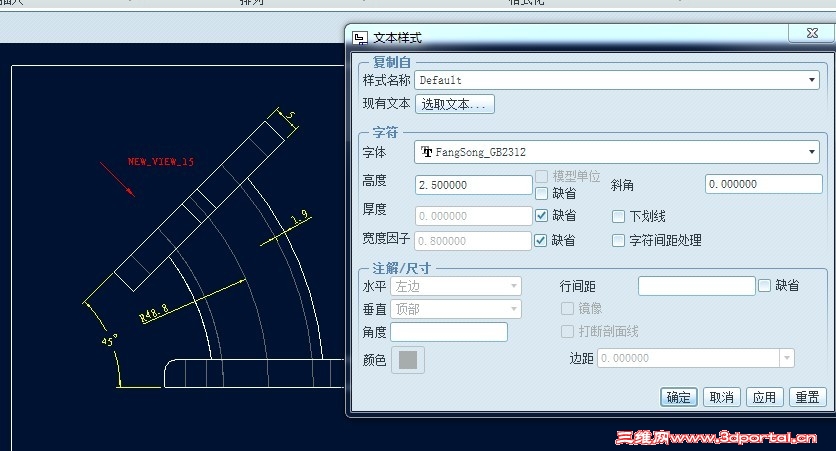Click the font type icon beside FangSong_GB2312
This screenshot has width=836, height=451.
click(427, 152)
